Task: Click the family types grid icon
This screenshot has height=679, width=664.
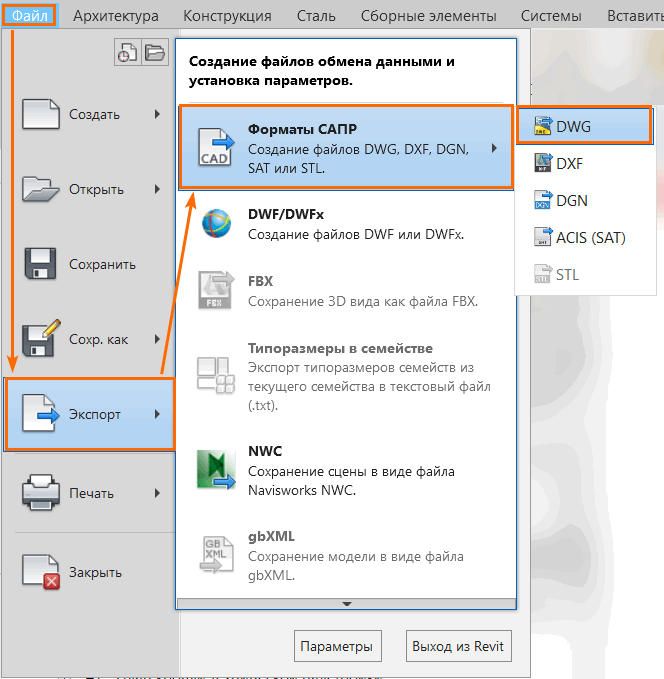Action: tap(216, 375)
